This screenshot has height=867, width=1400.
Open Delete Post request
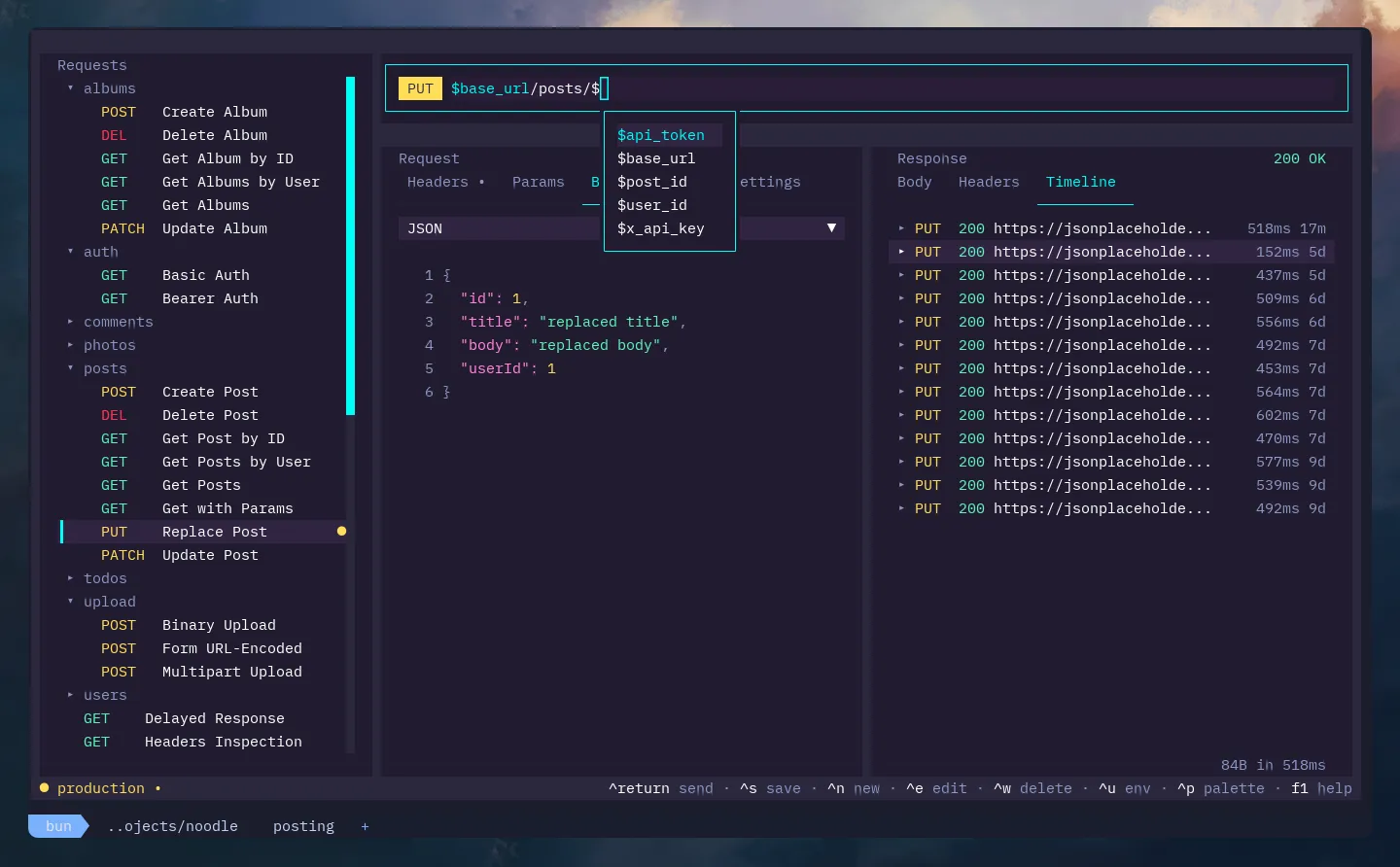point(210,415)
